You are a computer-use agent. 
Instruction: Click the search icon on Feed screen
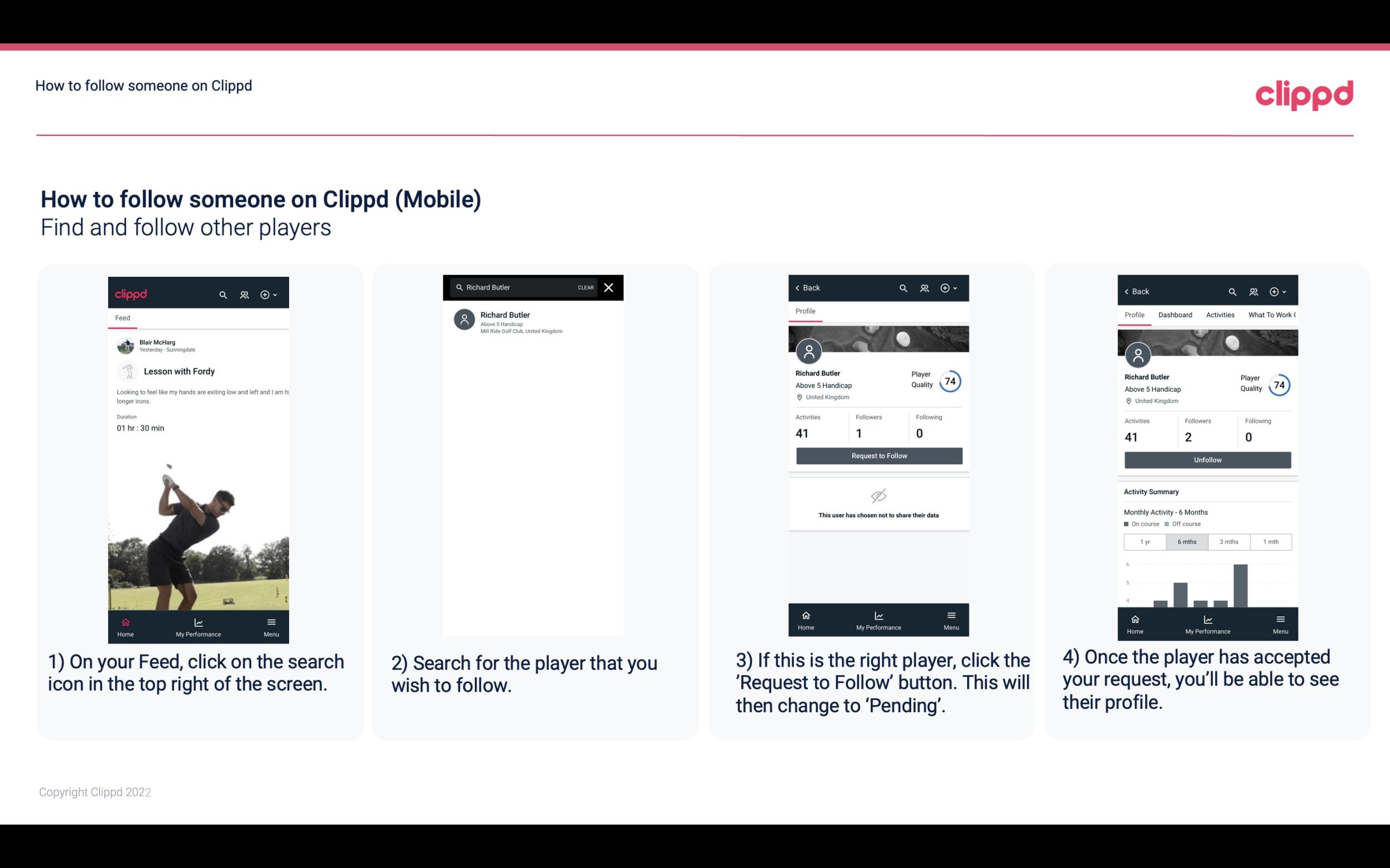coord(223,293)
